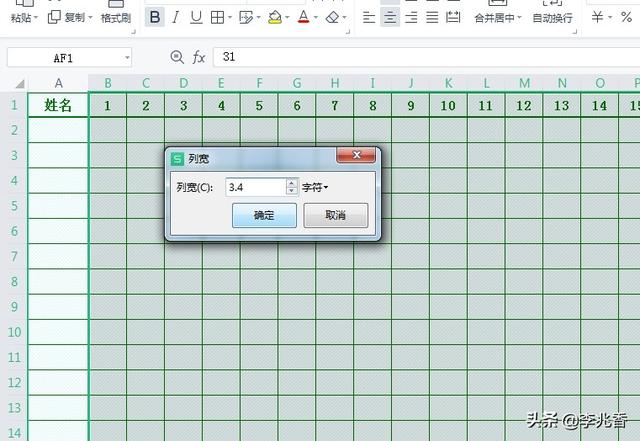Toggle Underline formatting
Image resolution: width=640 pixels, height=441 pixels.
click(196, 18)
